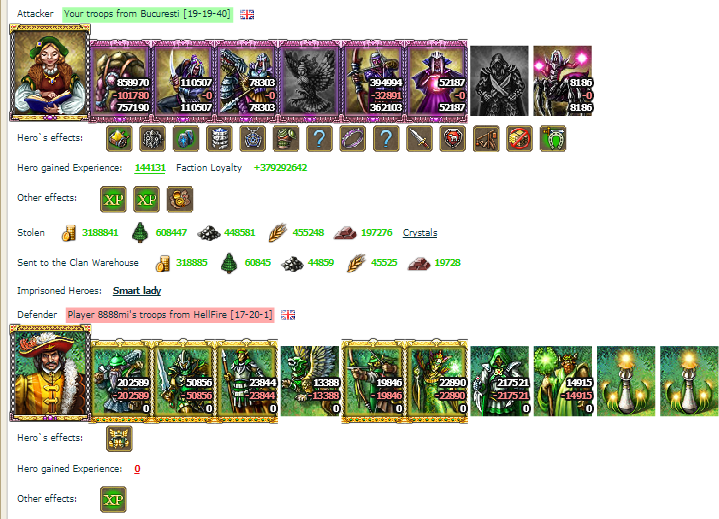Click the amulet necklace hero effect icon
The image size is (719, 519).
tap(253, 138)
